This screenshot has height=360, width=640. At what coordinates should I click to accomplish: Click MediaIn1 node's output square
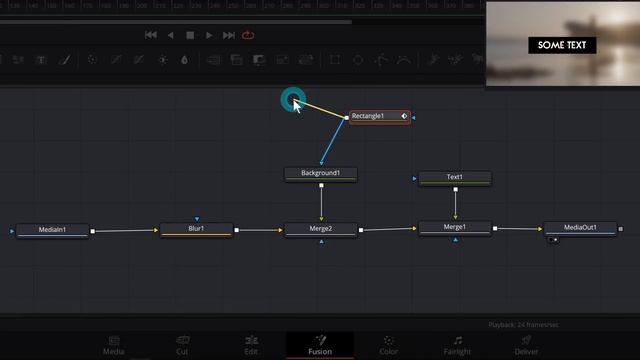point(93,231)
